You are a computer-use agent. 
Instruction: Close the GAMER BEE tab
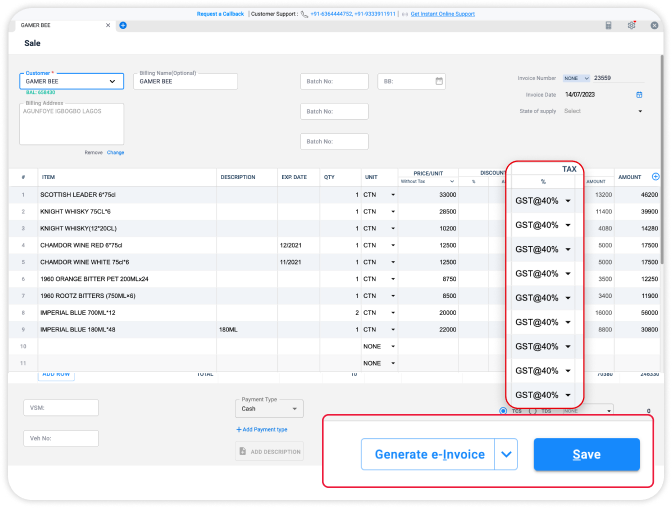click(107, 25)
